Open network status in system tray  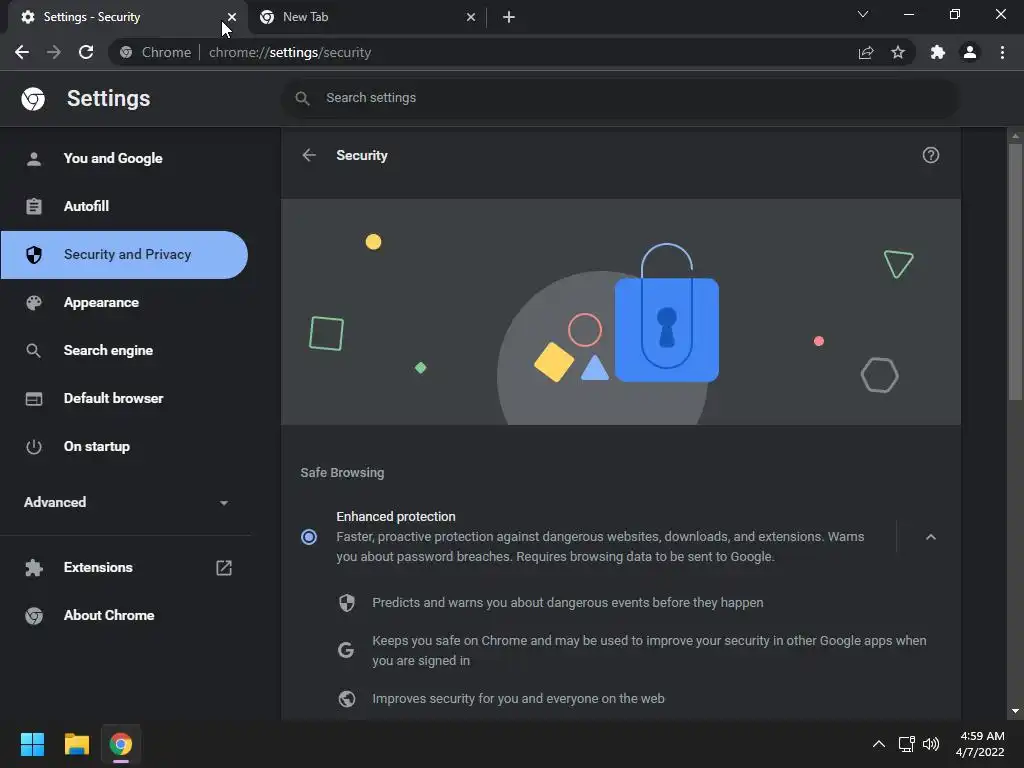coord(906,744)
